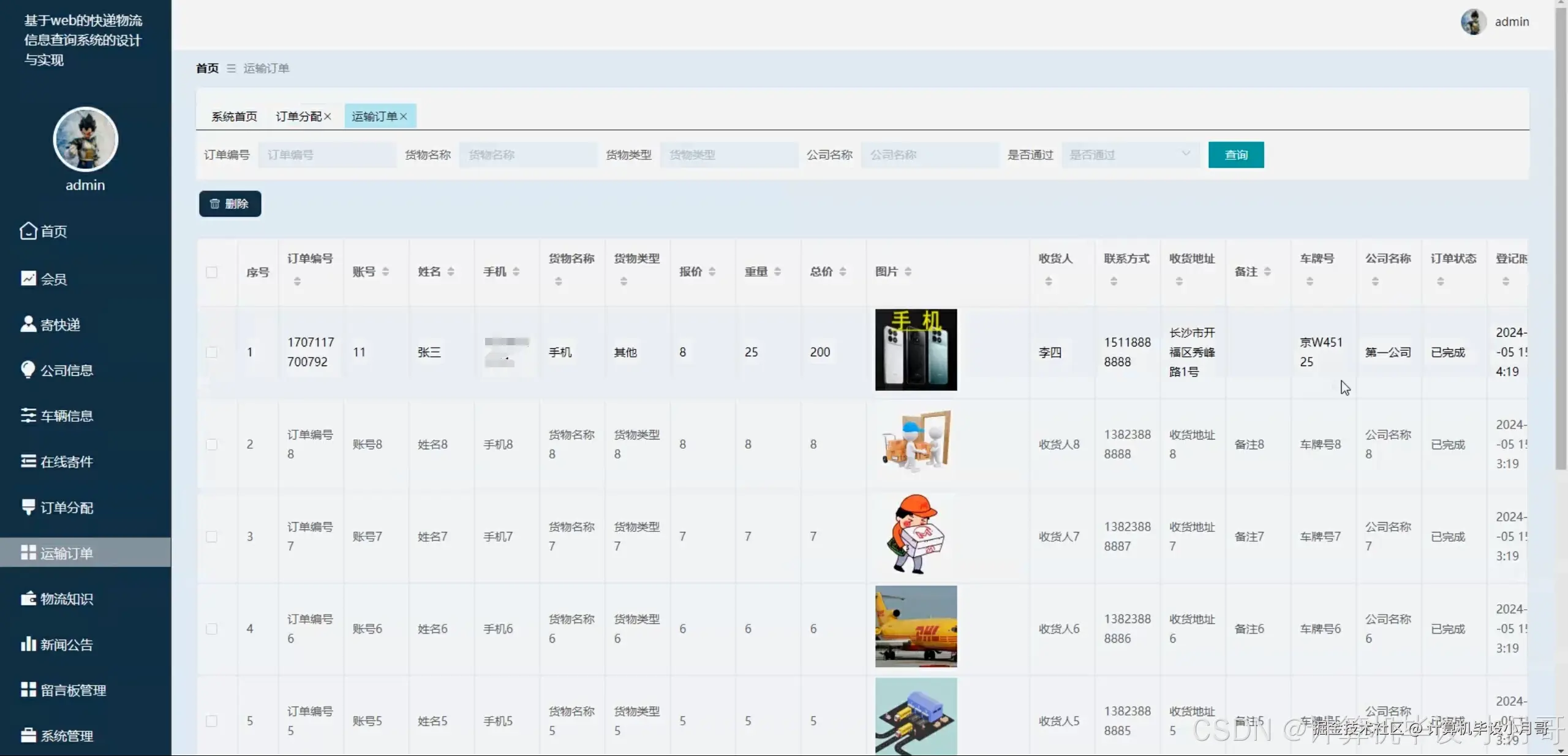Open 公司信息 lightbulb icon
1568x756 pixels.
(28, 370)
